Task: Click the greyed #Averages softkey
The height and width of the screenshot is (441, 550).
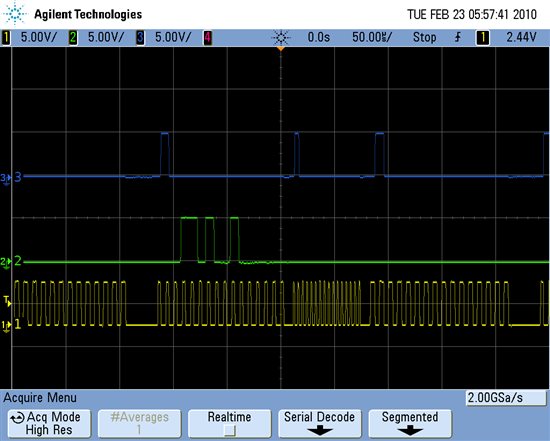Action: coord(139,423)
